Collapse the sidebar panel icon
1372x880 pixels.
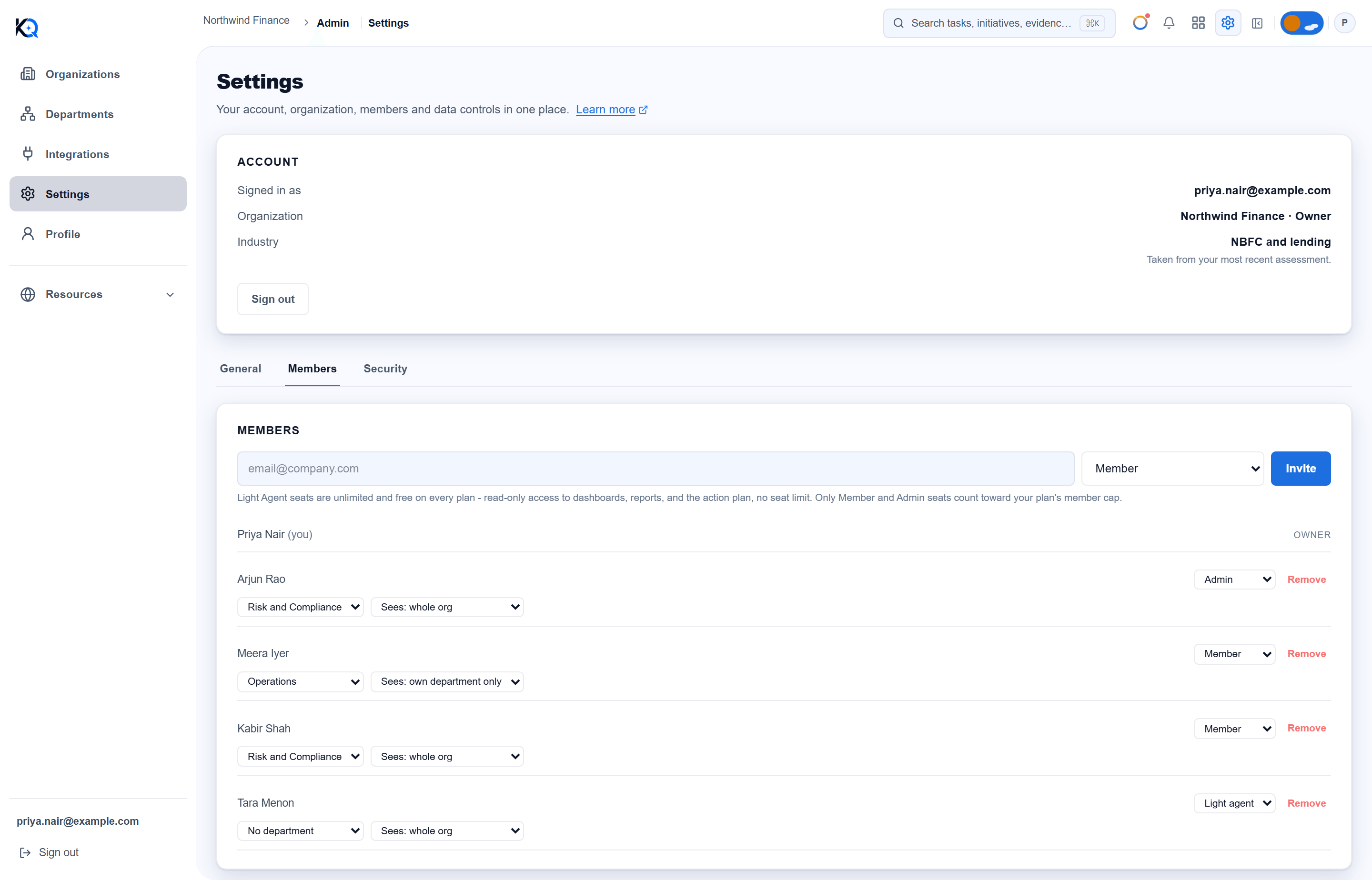click(1257, 23)
